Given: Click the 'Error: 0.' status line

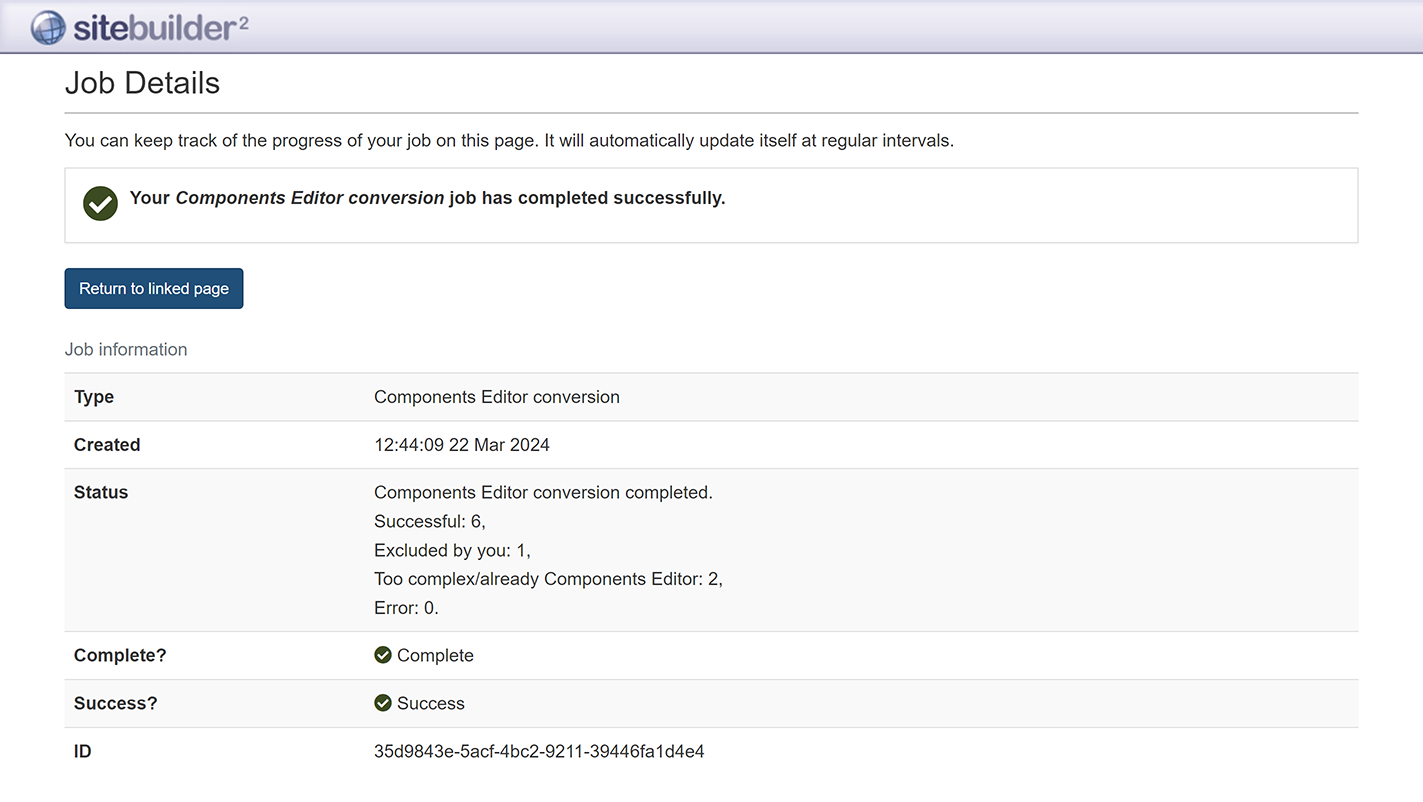Looking at the screenshot, I should pyautogui.click(x=406, y=607).
